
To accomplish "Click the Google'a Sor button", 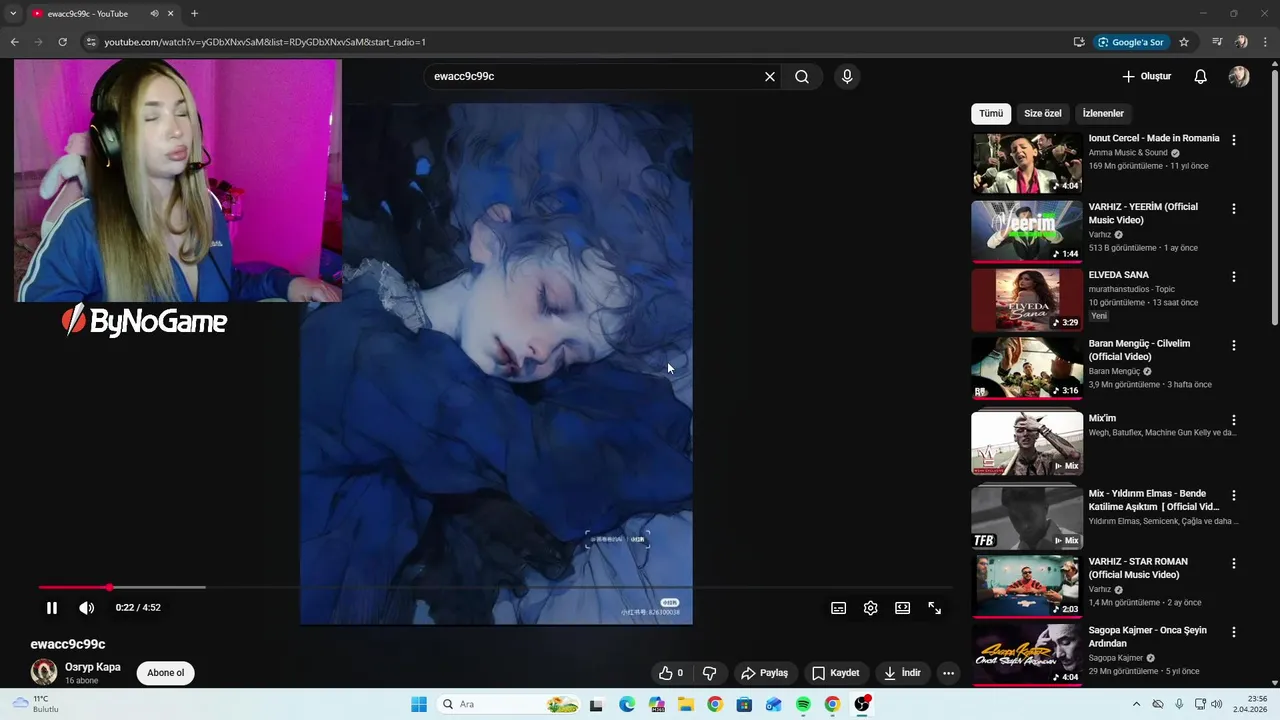I will pos(1132,42).
